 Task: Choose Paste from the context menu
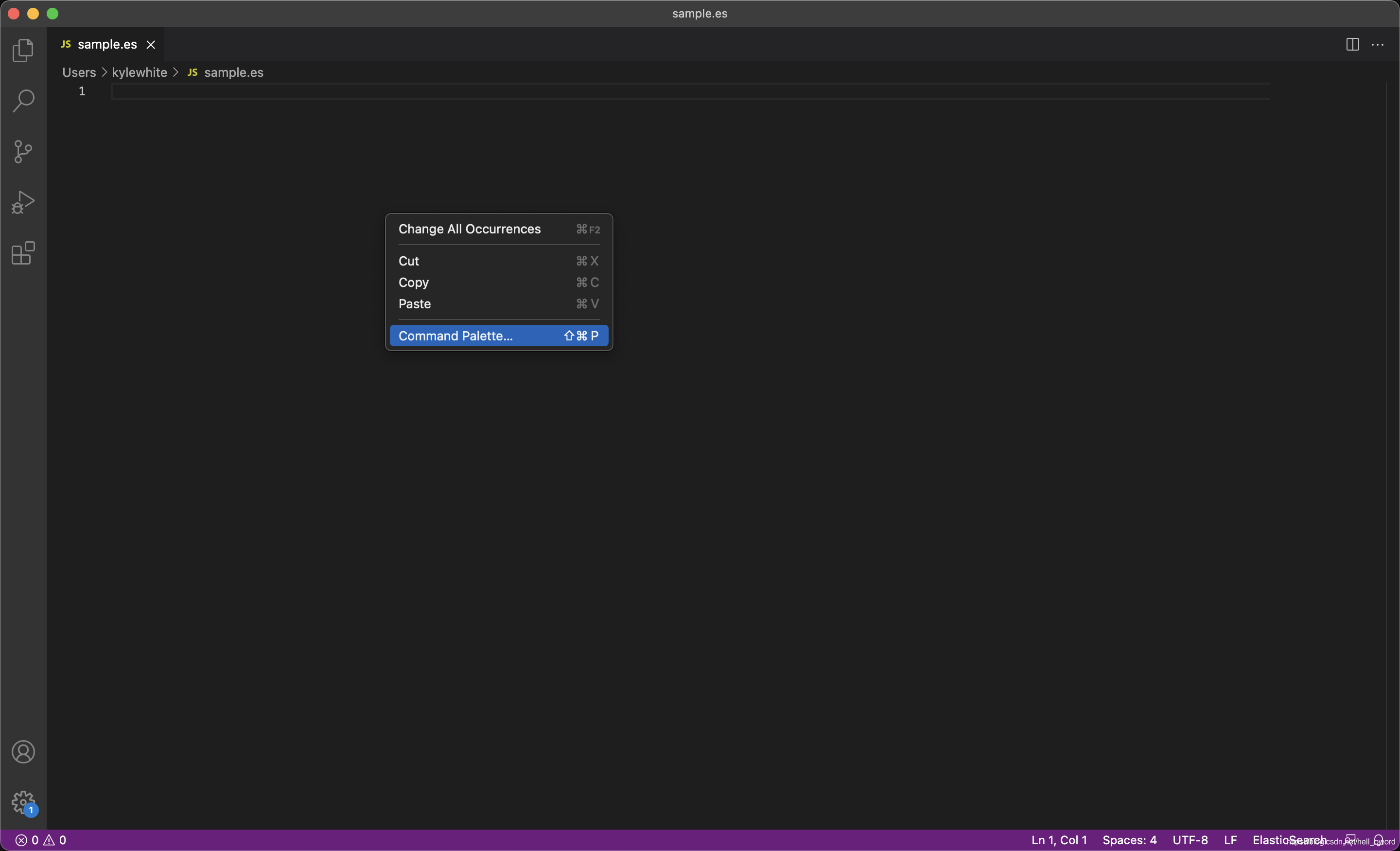click(499, 303)
